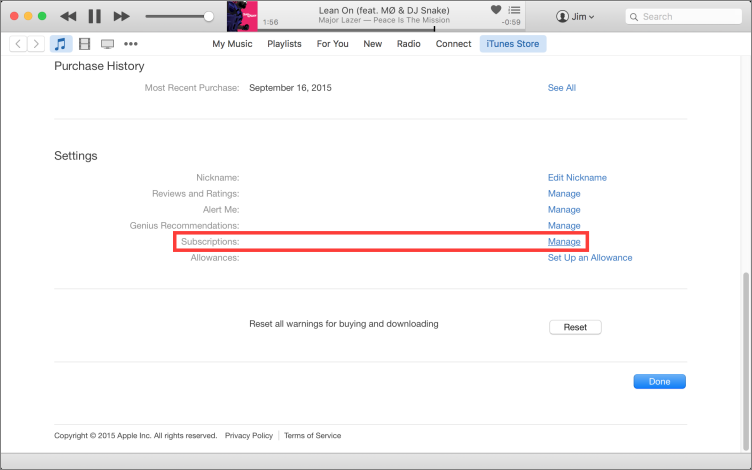Viewport: 752px width, 470px height.
Task: Open the Playlists tab
Action: (284, 44)
